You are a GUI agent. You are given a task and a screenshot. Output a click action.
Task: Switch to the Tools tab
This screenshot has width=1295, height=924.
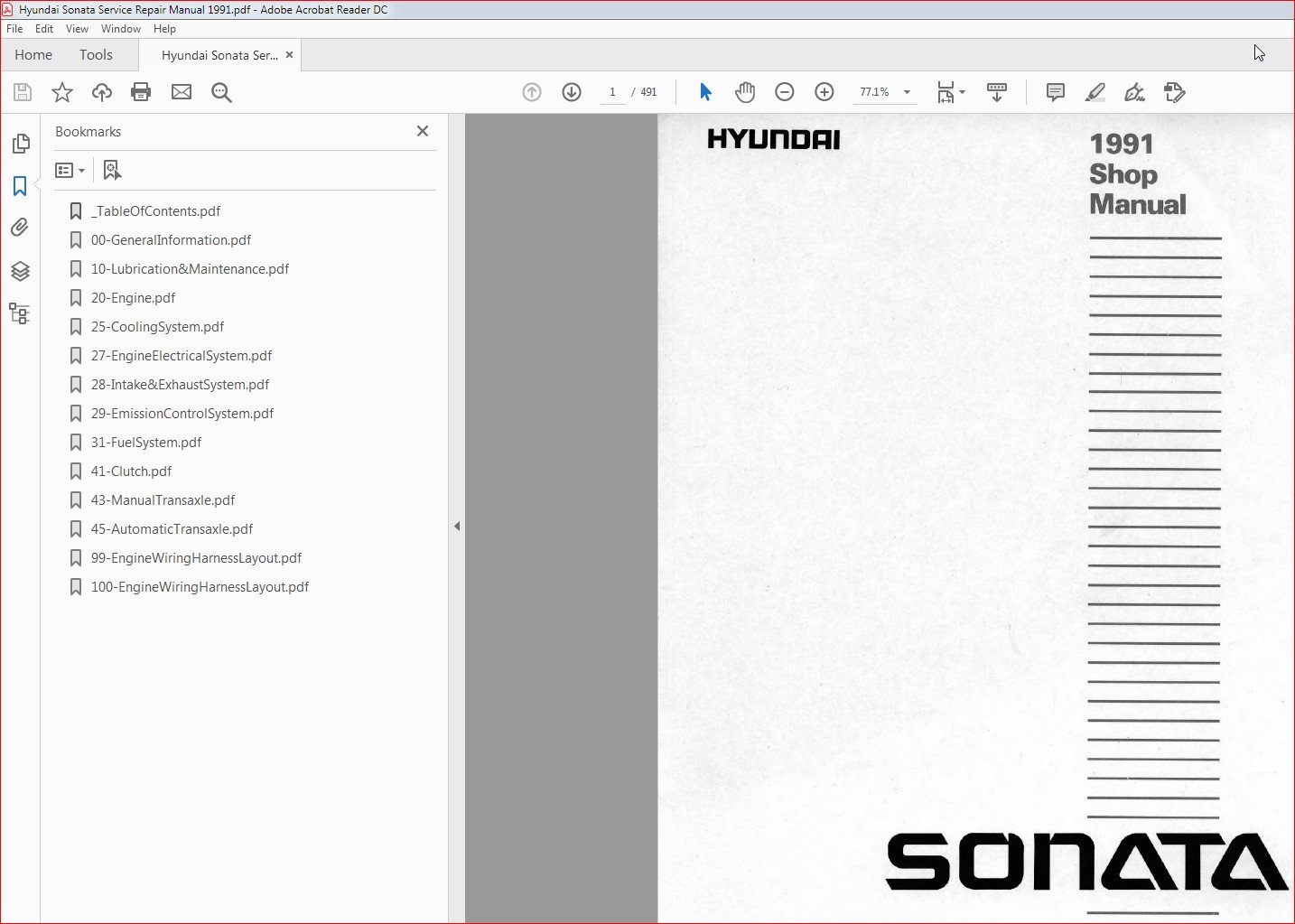[x=96, y=55]
